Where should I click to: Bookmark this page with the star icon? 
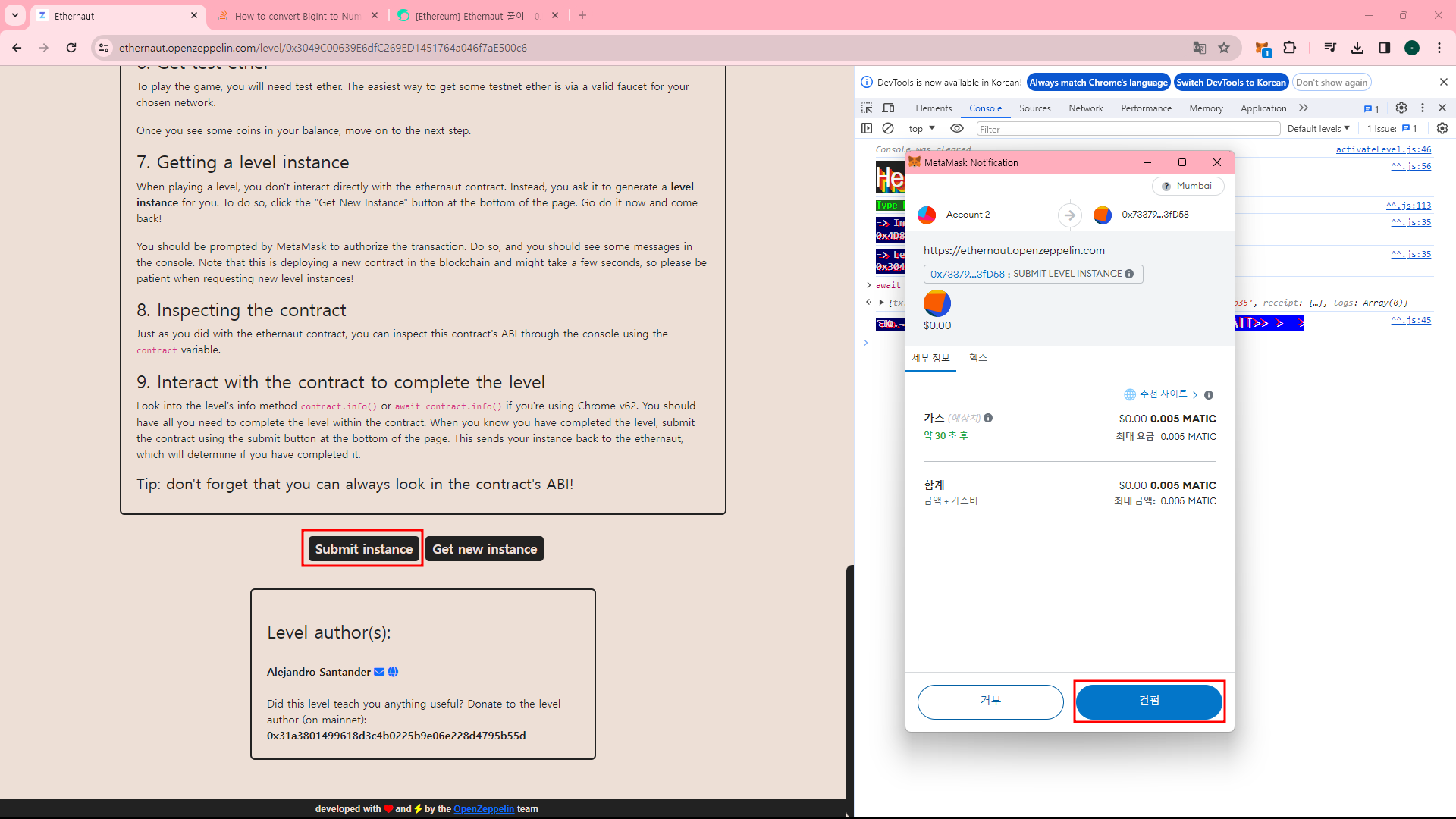(1224, 48)
